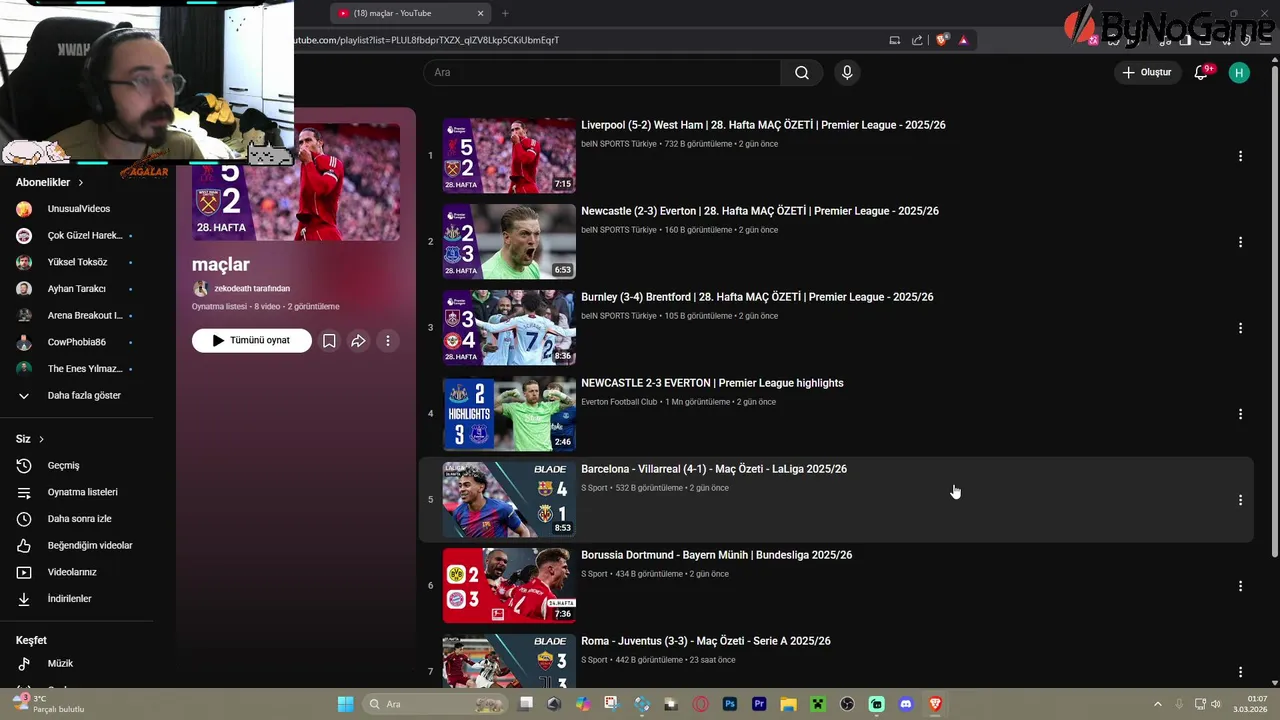Viewport: 1280px width, 720px height.
Task: Click S Sport channel under Barcelona video
Action: (x=594, y=488)
